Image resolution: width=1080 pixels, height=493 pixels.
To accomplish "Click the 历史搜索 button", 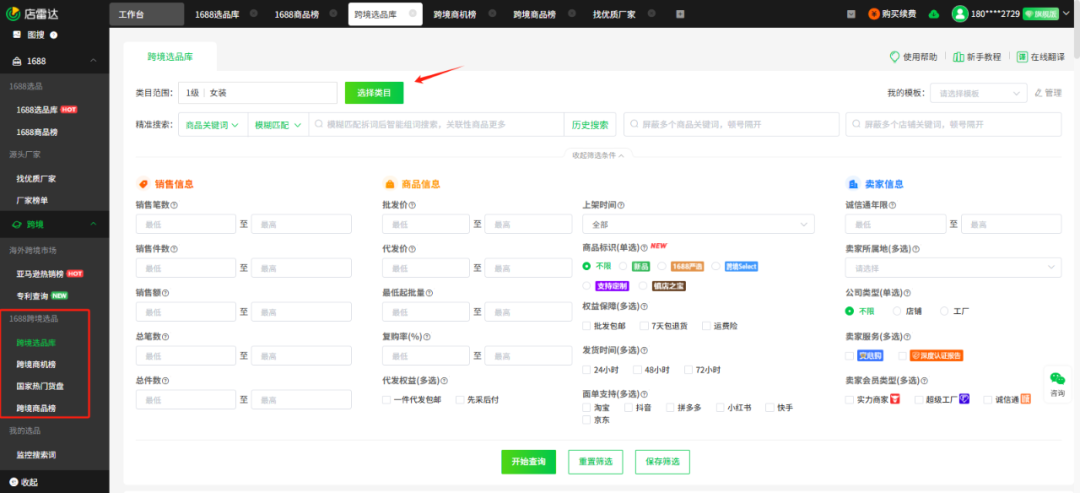I will coord(590,125).
